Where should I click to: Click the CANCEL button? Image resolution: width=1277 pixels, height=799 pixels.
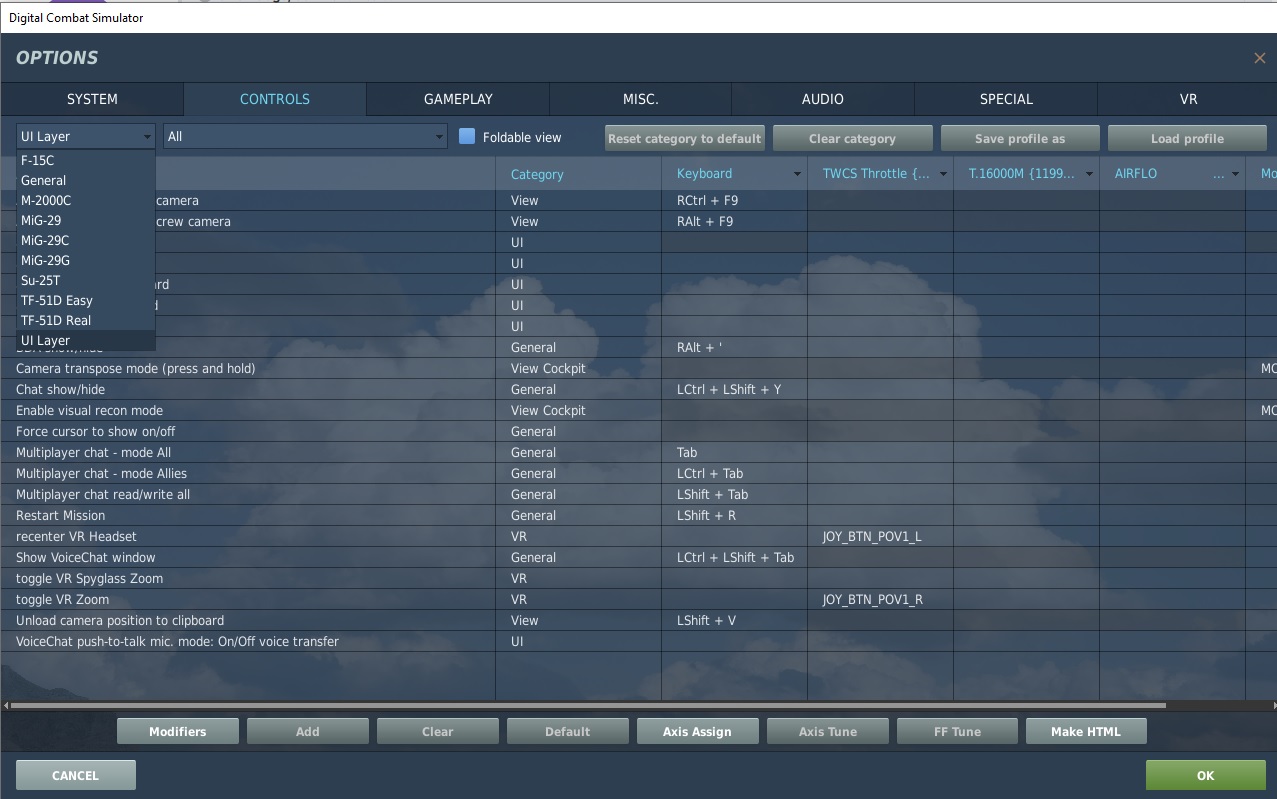[x=76, y=775]
